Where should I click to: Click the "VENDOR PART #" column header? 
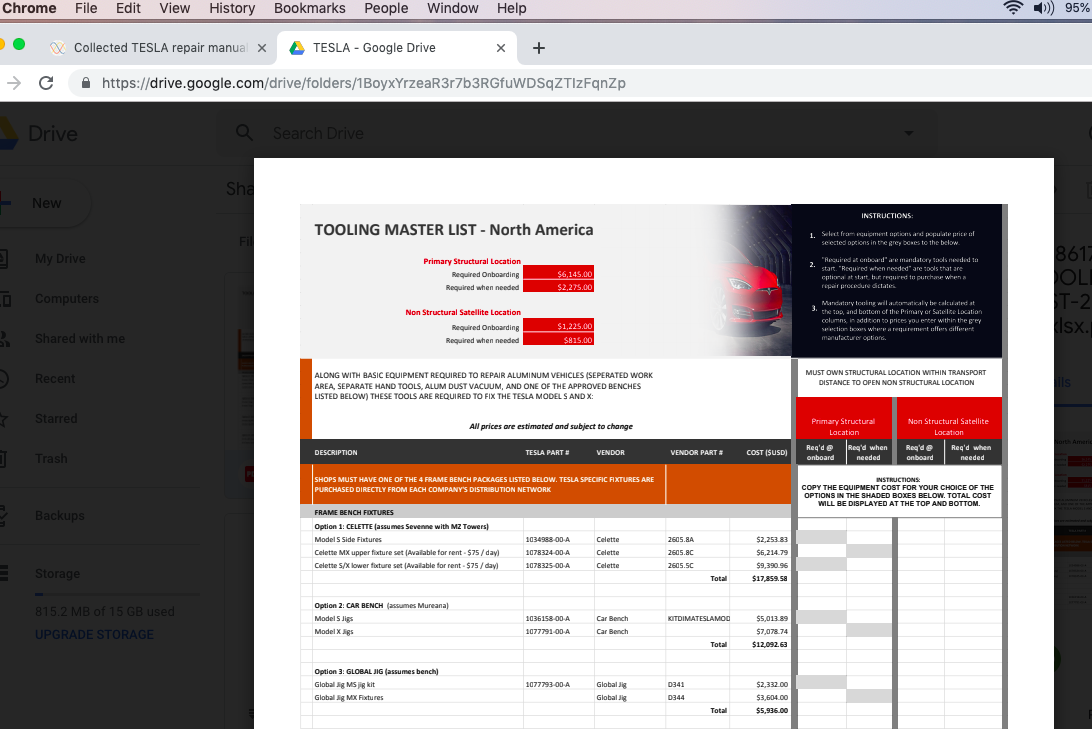tap(696, 453)
